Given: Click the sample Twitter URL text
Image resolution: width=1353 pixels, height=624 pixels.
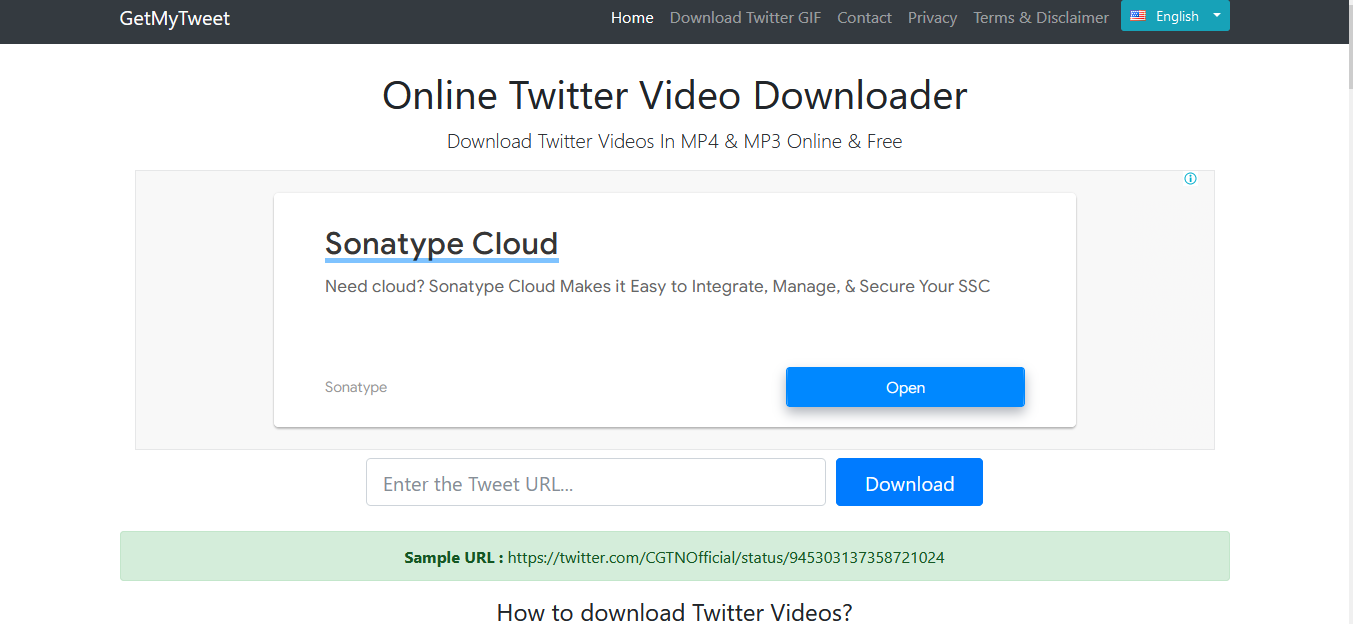Looking at the screenshot, I should coord(726,557).
